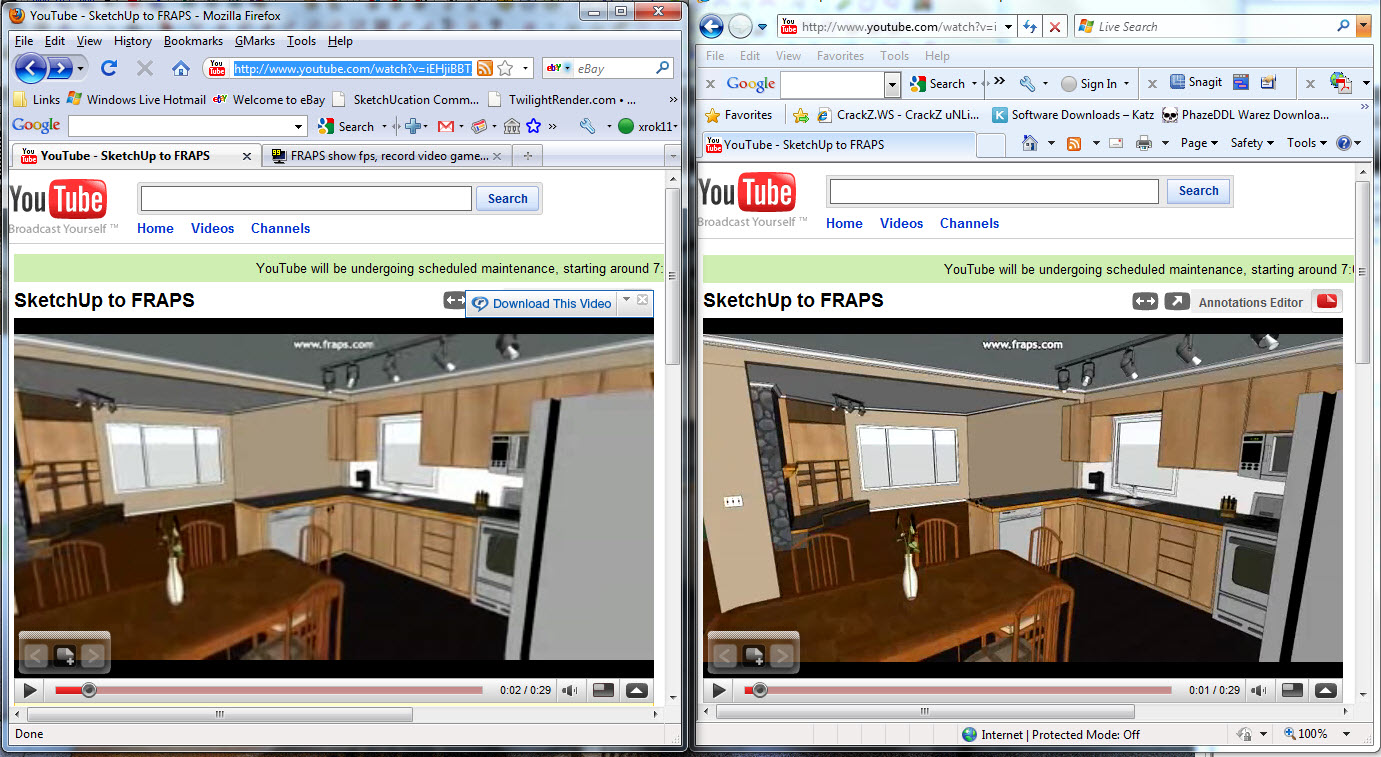Open IE Live Search provider dropdown

pos(1363,27)
